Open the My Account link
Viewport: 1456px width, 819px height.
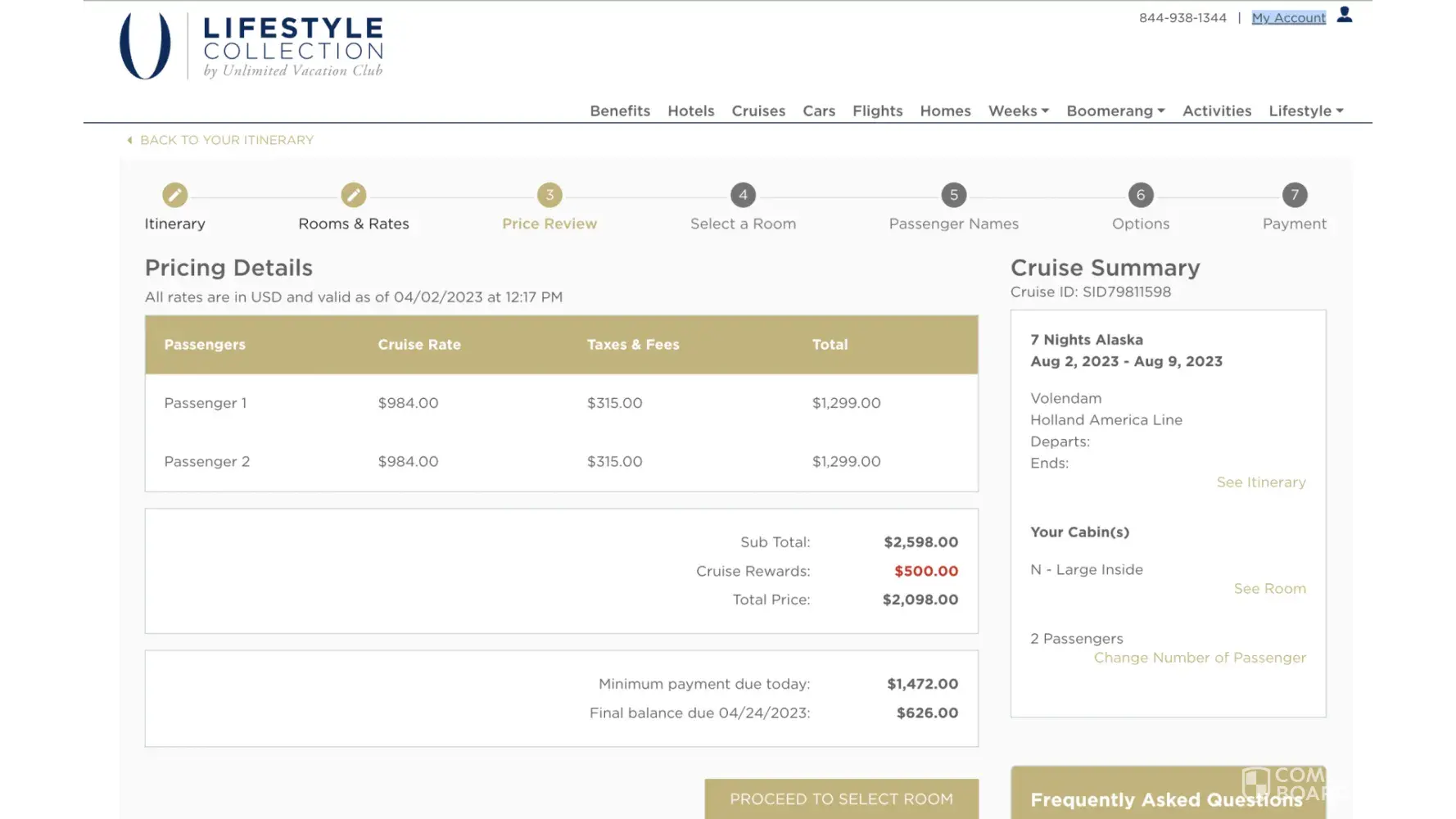pyautogui.click(x=1288, y=18)
